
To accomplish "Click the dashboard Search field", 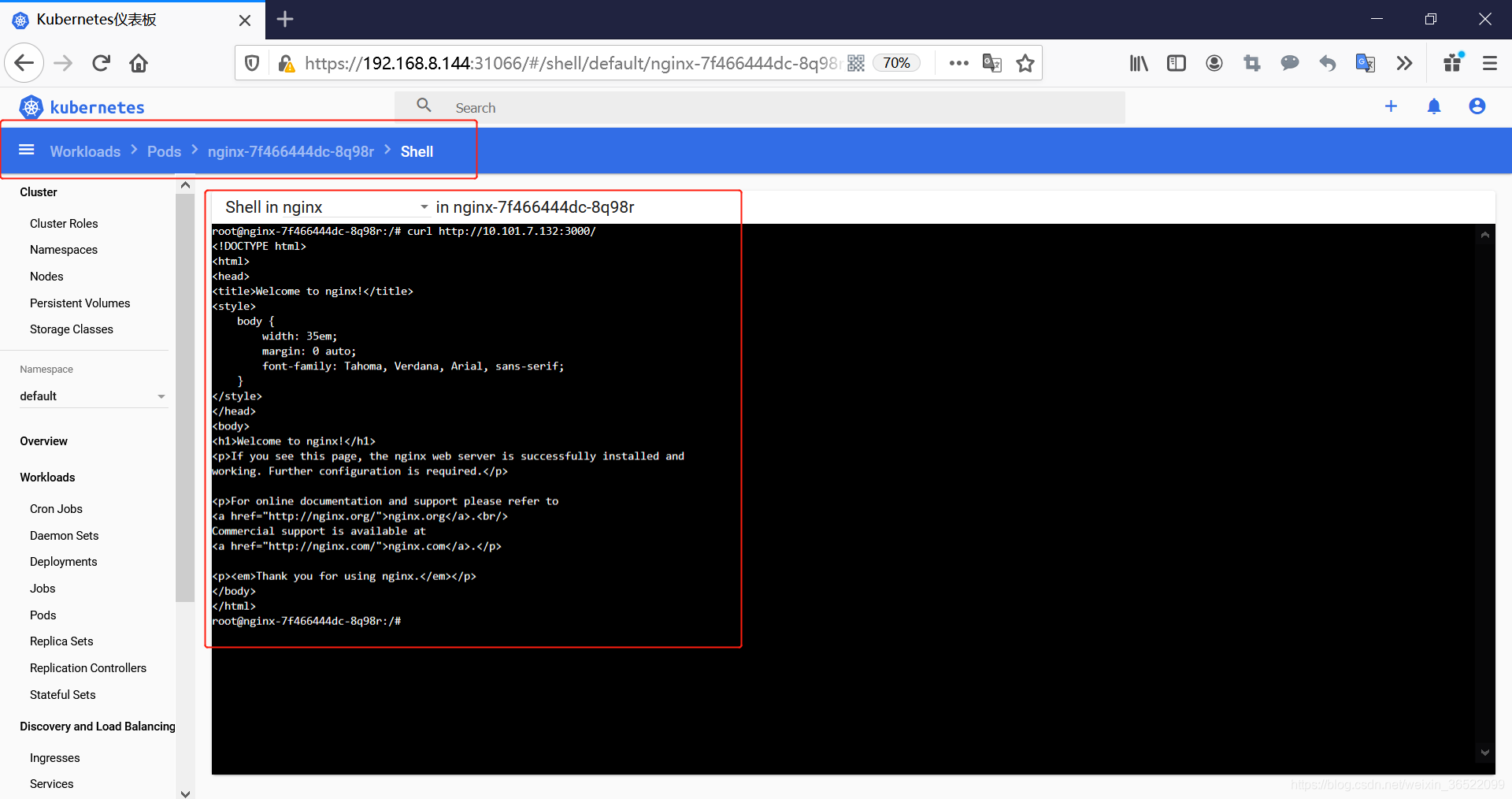I will (x=760, y=108).
